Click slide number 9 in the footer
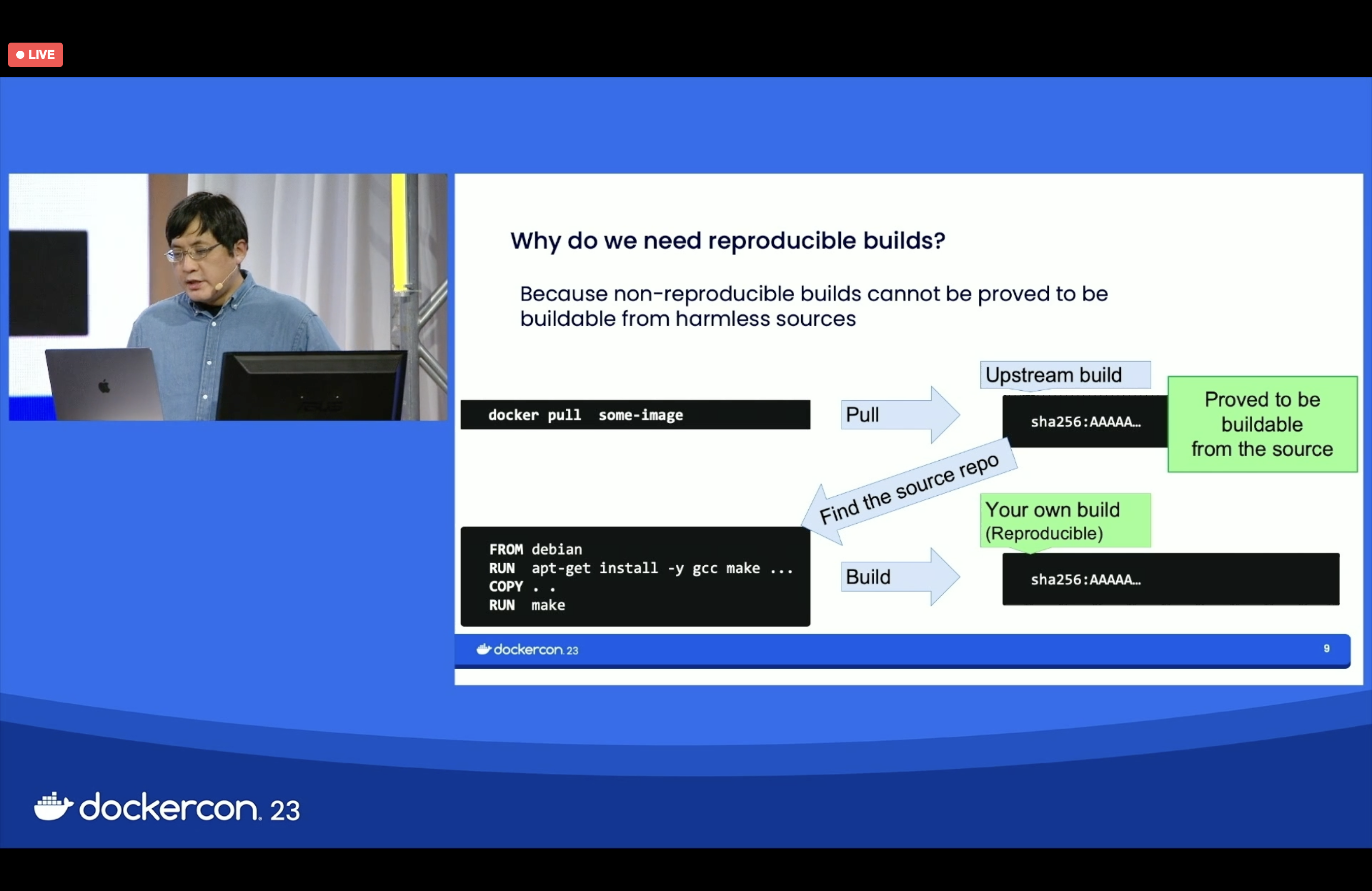Screen dimensions: 1372x891 click(x=1326, y=648)
